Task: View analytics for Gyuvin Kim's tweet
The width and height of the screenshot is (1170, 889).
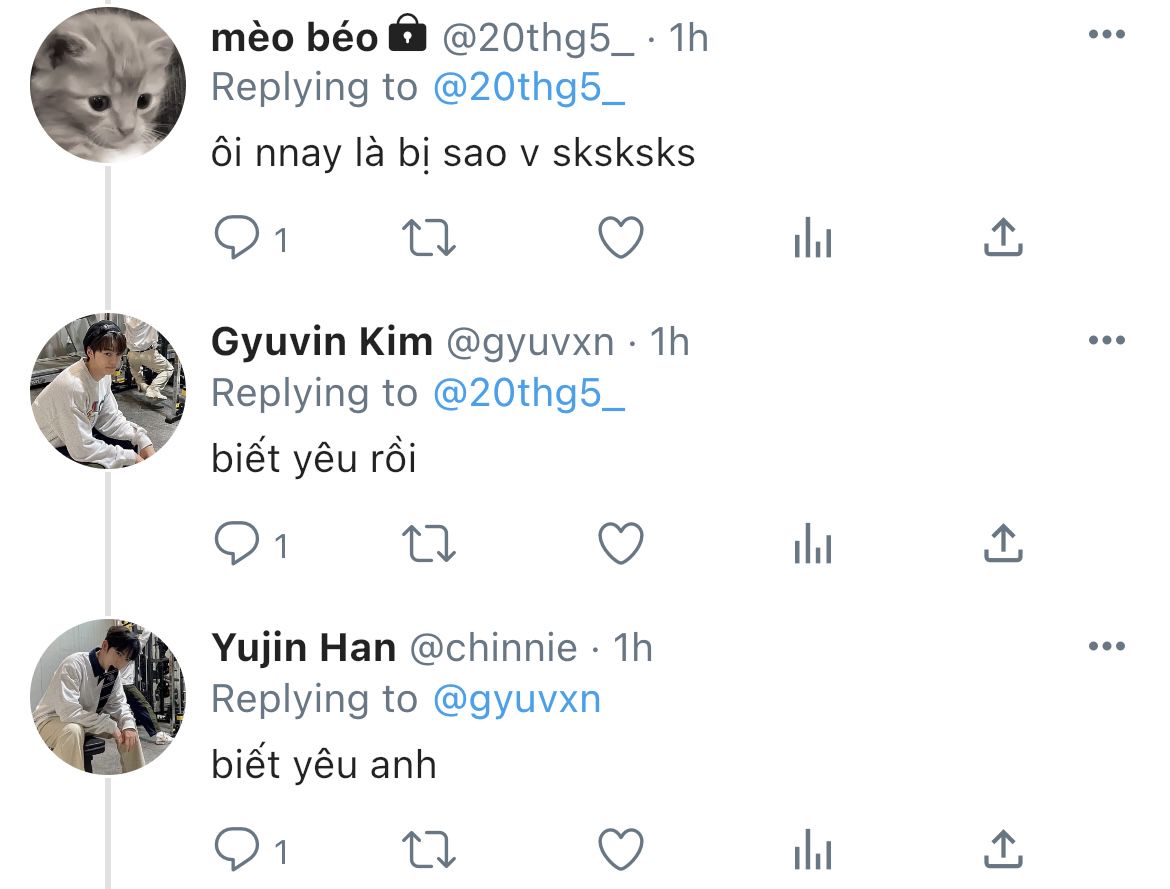Action: pos(812,546)
